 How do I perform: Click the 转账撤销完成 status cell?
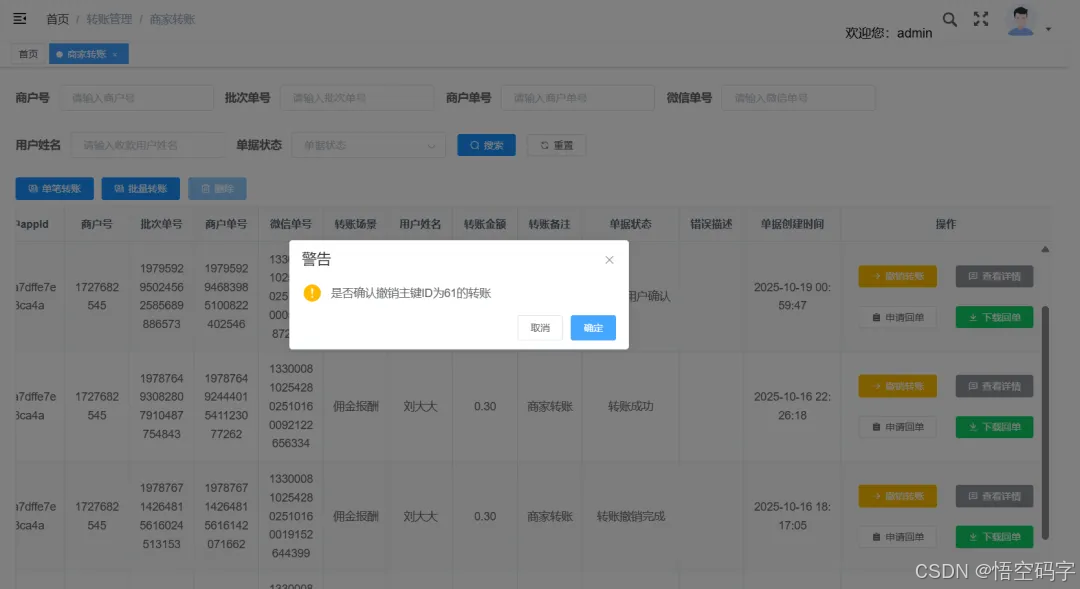630,516
